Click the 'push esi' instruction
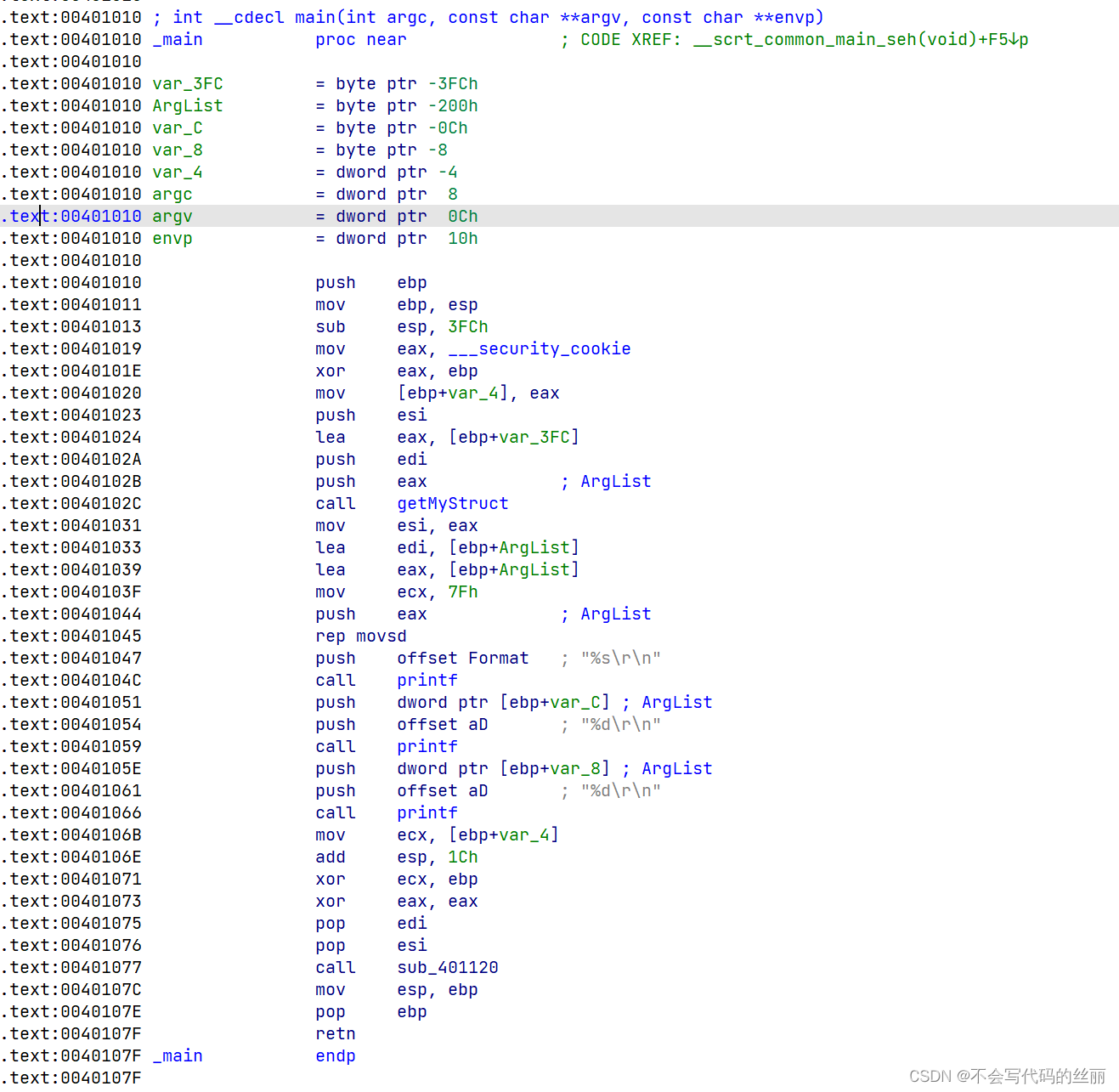The width and height of the screenshot is (1119, 1092). [370, 416]
